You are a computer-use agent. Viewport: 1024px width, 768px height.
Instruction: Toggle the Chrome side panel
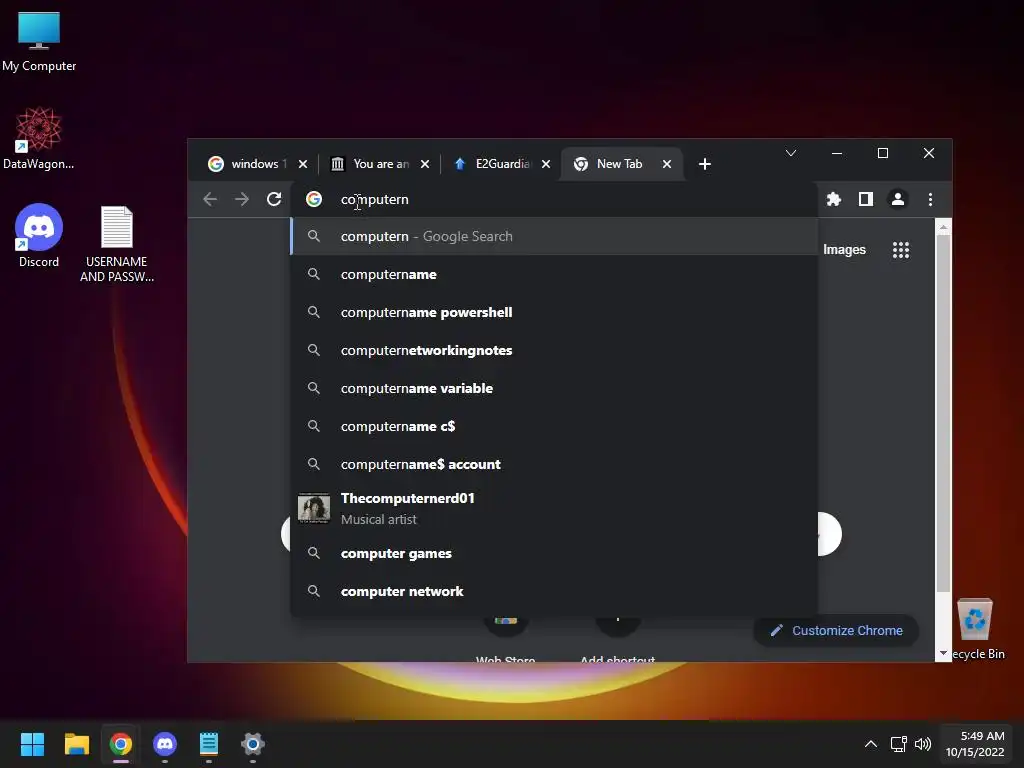point(866,199)
